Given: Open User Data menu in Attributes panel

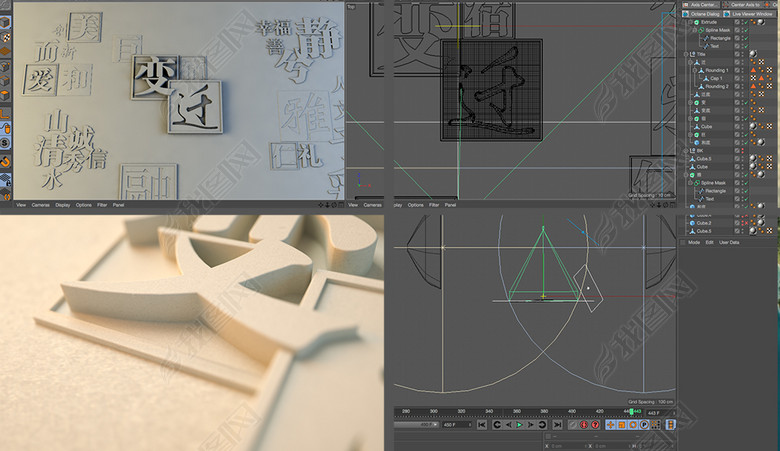Looking at the screenshot, I should coord(729,242).
